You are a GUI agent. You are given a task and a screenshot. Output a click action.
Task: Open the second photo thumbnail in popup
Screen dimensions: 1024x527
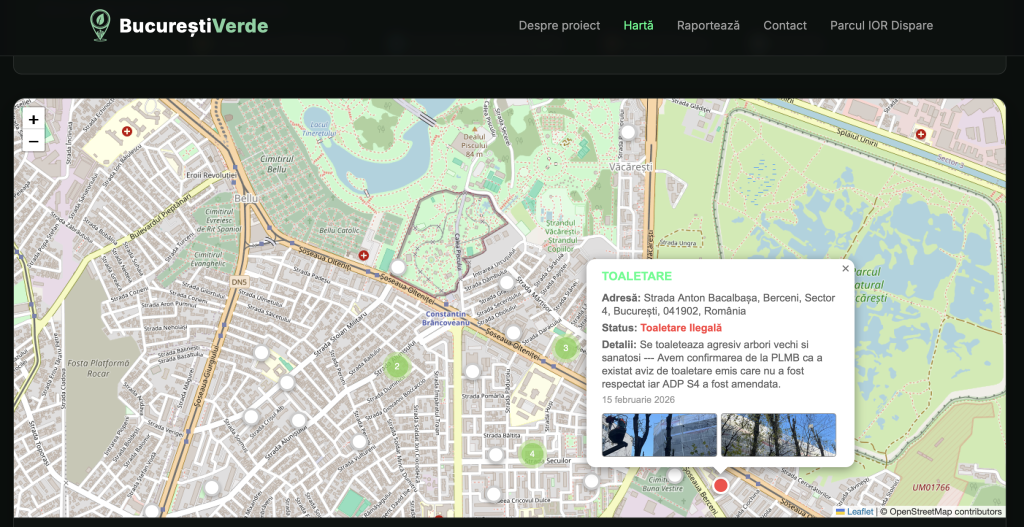(778, 435)
